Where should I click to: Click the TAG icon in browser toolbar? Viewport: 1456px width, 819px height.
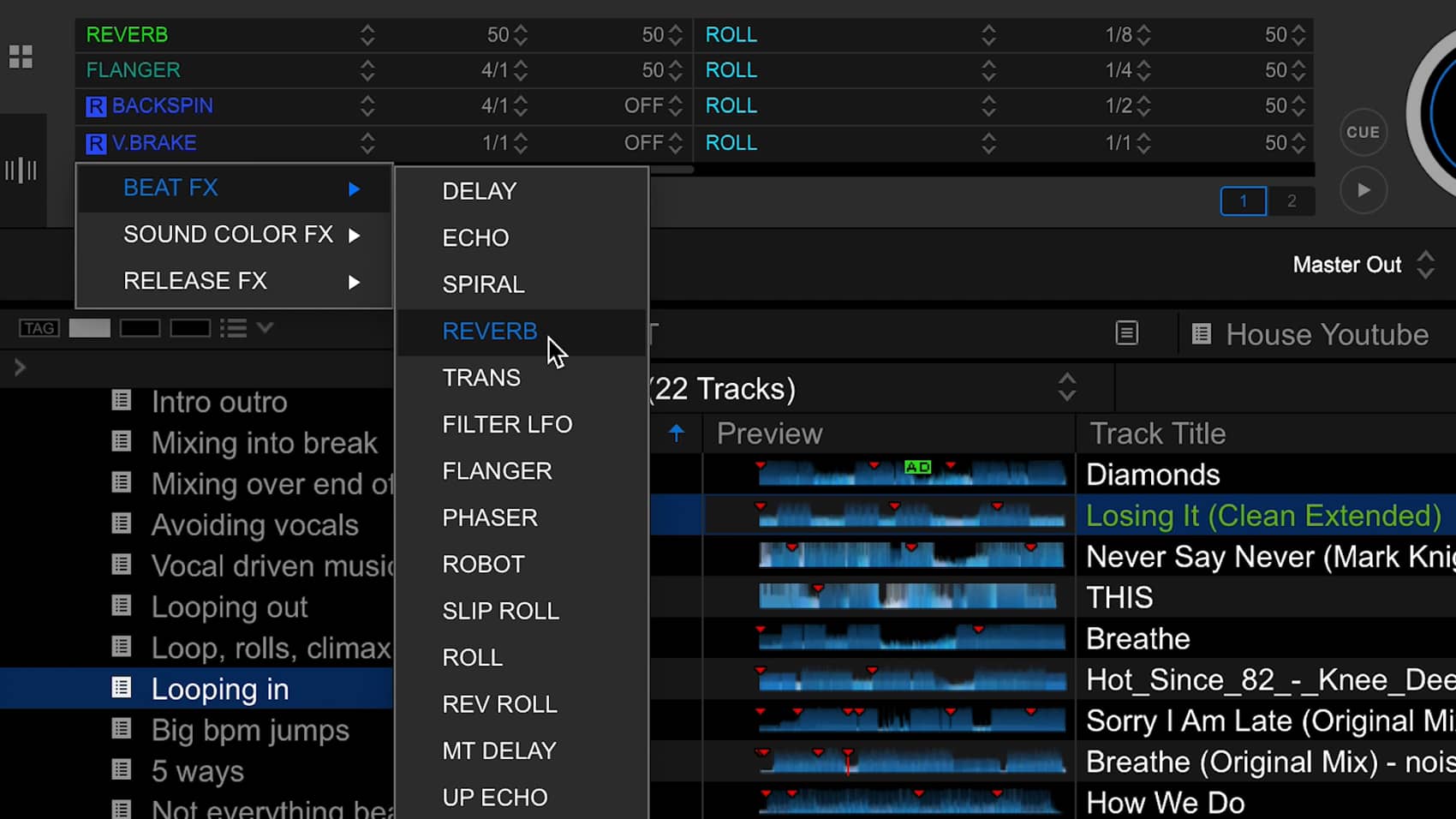pyautogui.click(x=39, y=328)
